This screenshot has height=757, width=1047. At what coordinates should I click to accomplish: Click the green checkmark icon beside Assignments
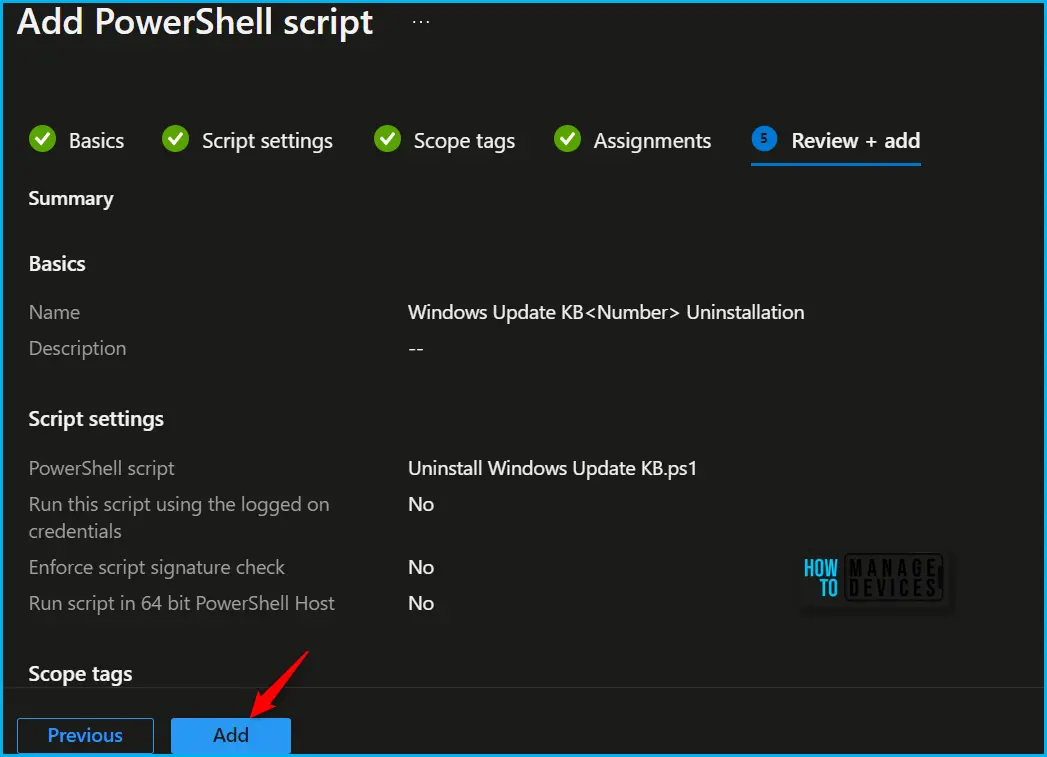click(568, 139)
